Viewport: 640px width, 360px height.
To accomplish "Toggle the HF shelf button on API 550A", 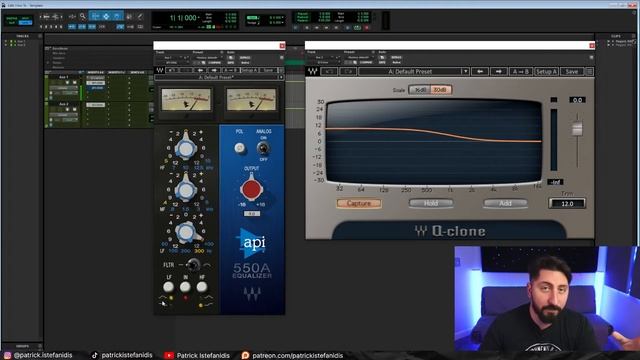I will click(x=201, y=287).
